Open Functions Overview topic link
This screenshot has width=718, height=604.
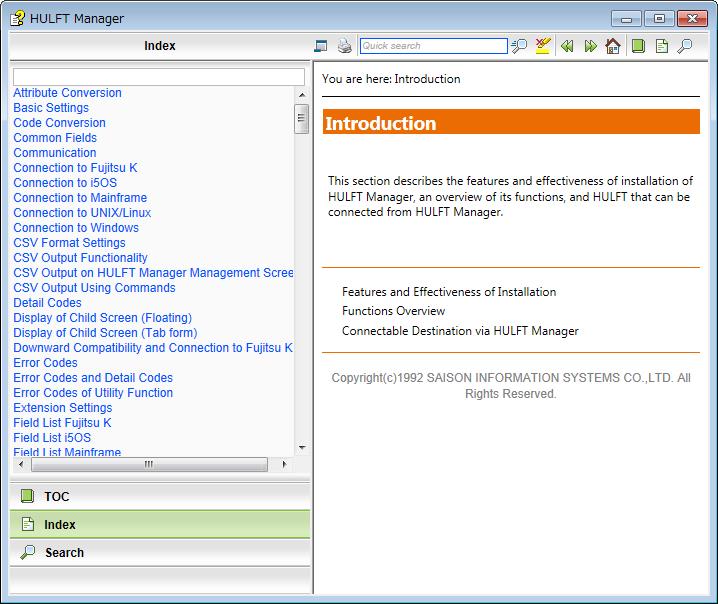tap(393, 311)
